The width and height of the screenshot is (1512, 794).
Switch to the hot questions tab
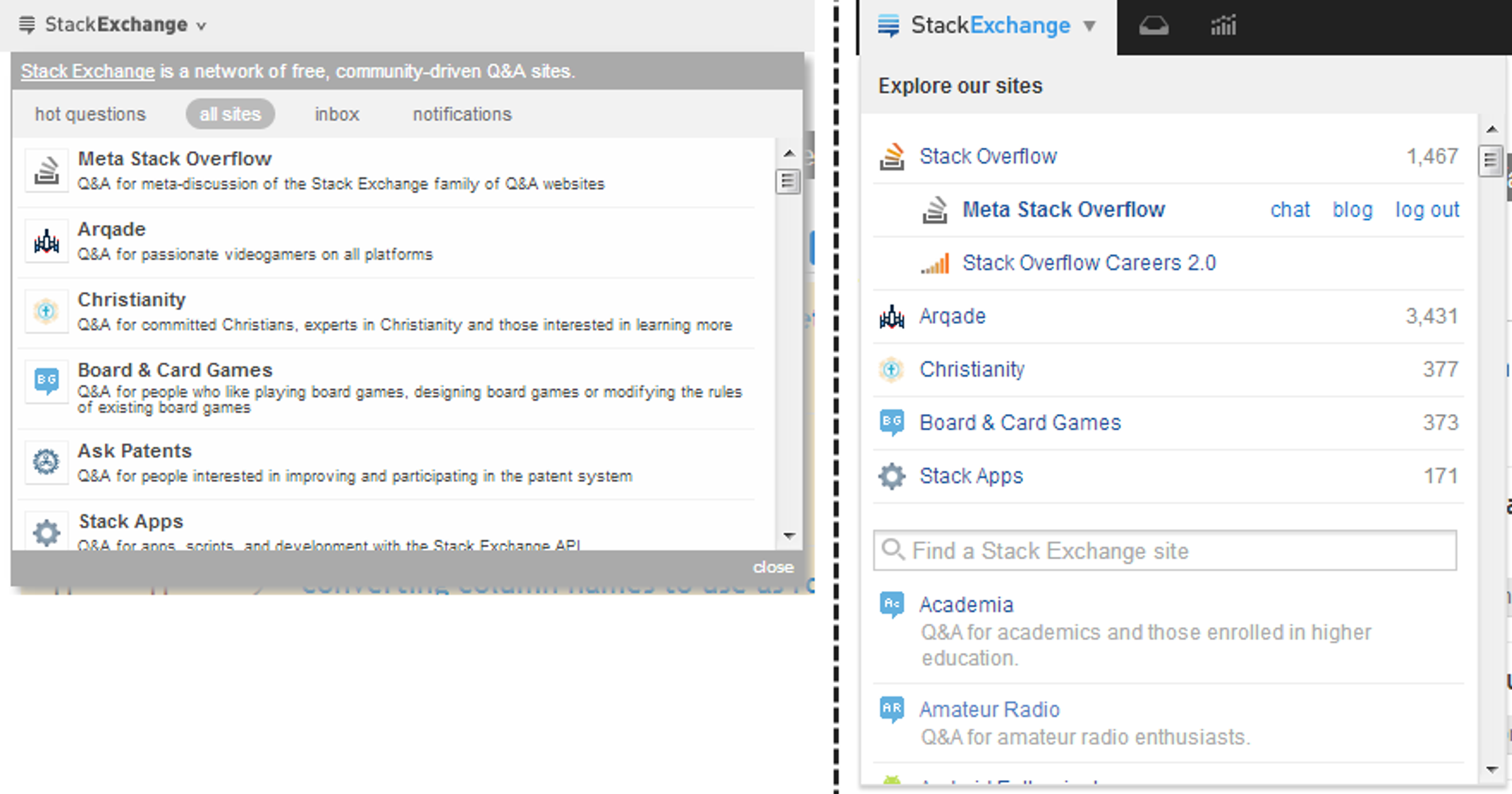pos(90,114)
